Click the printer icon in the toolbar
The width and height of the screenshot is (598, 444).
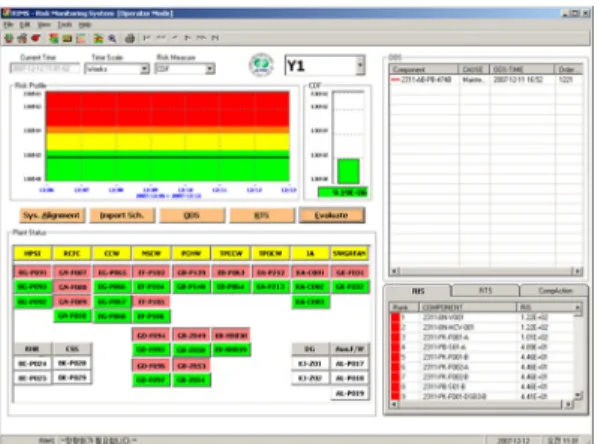[x=130, y=38]
